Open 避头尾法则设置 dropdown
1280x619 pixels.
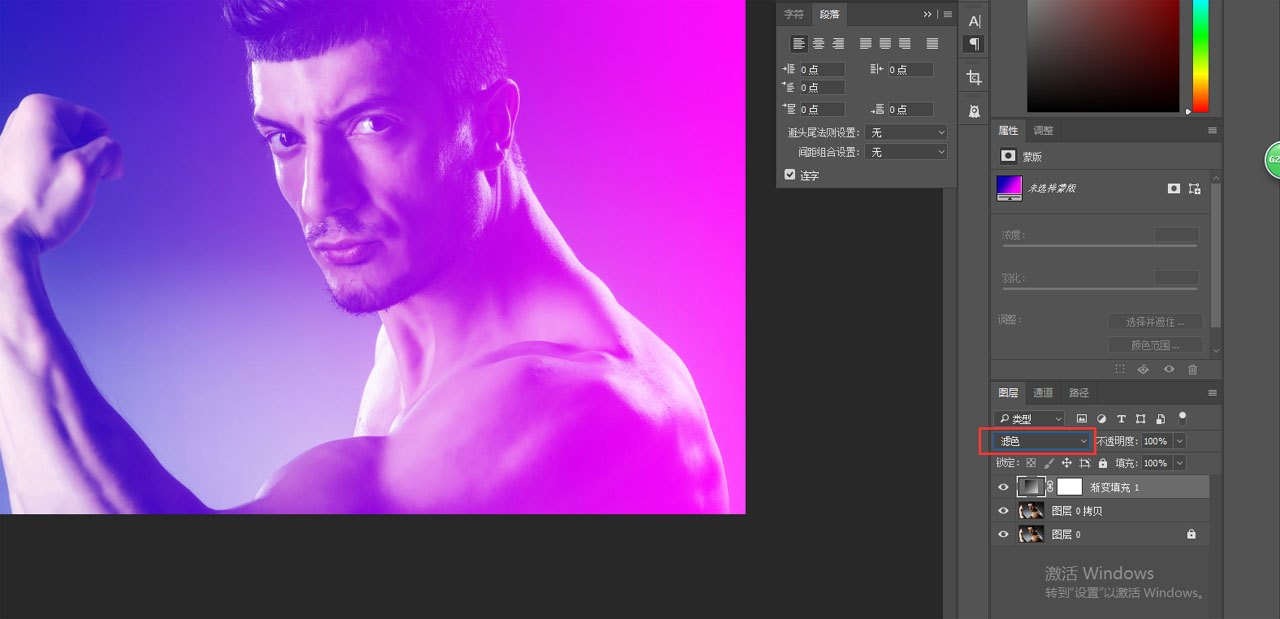coord(907,132)
